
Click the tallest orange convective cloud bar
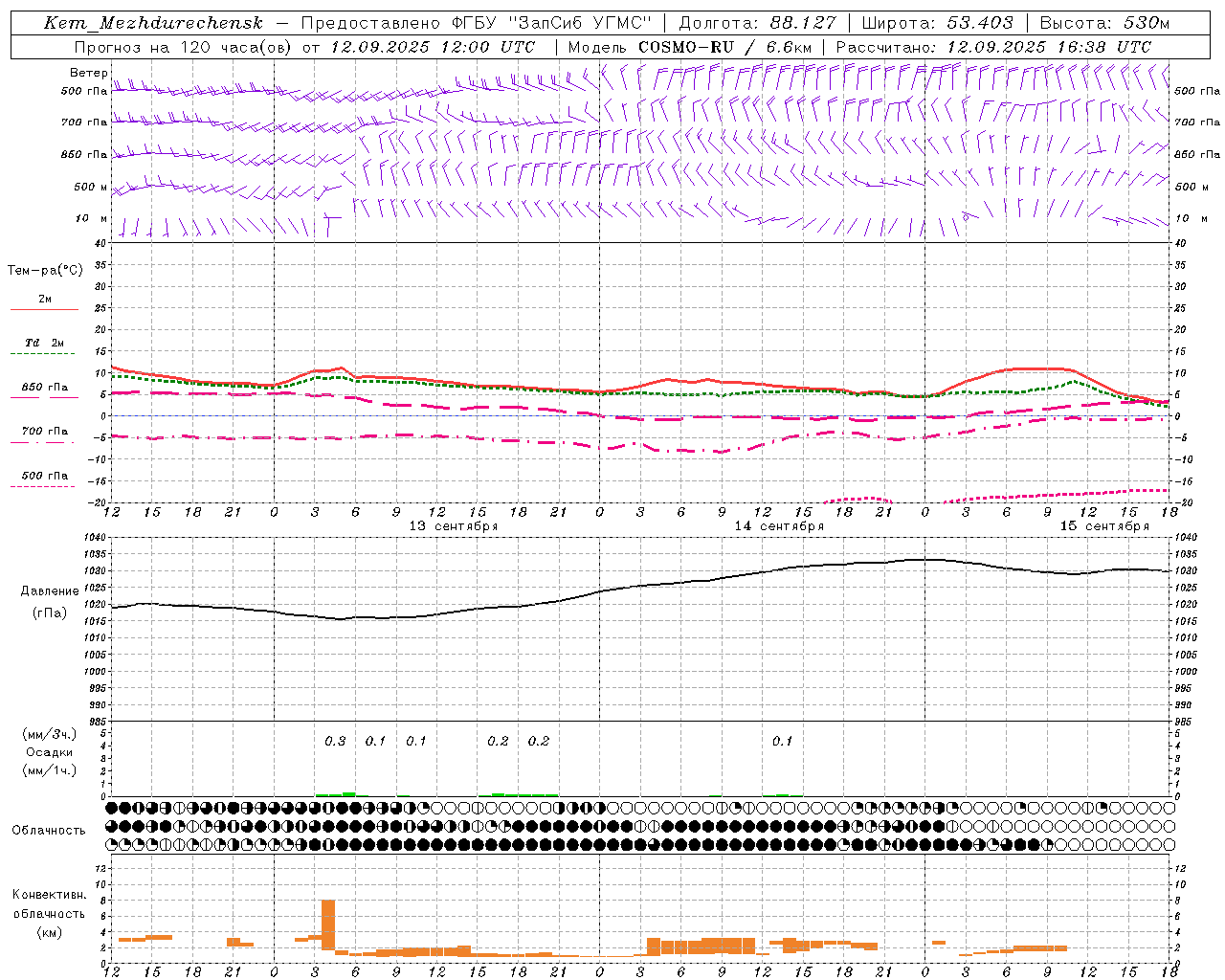(328, 925)
